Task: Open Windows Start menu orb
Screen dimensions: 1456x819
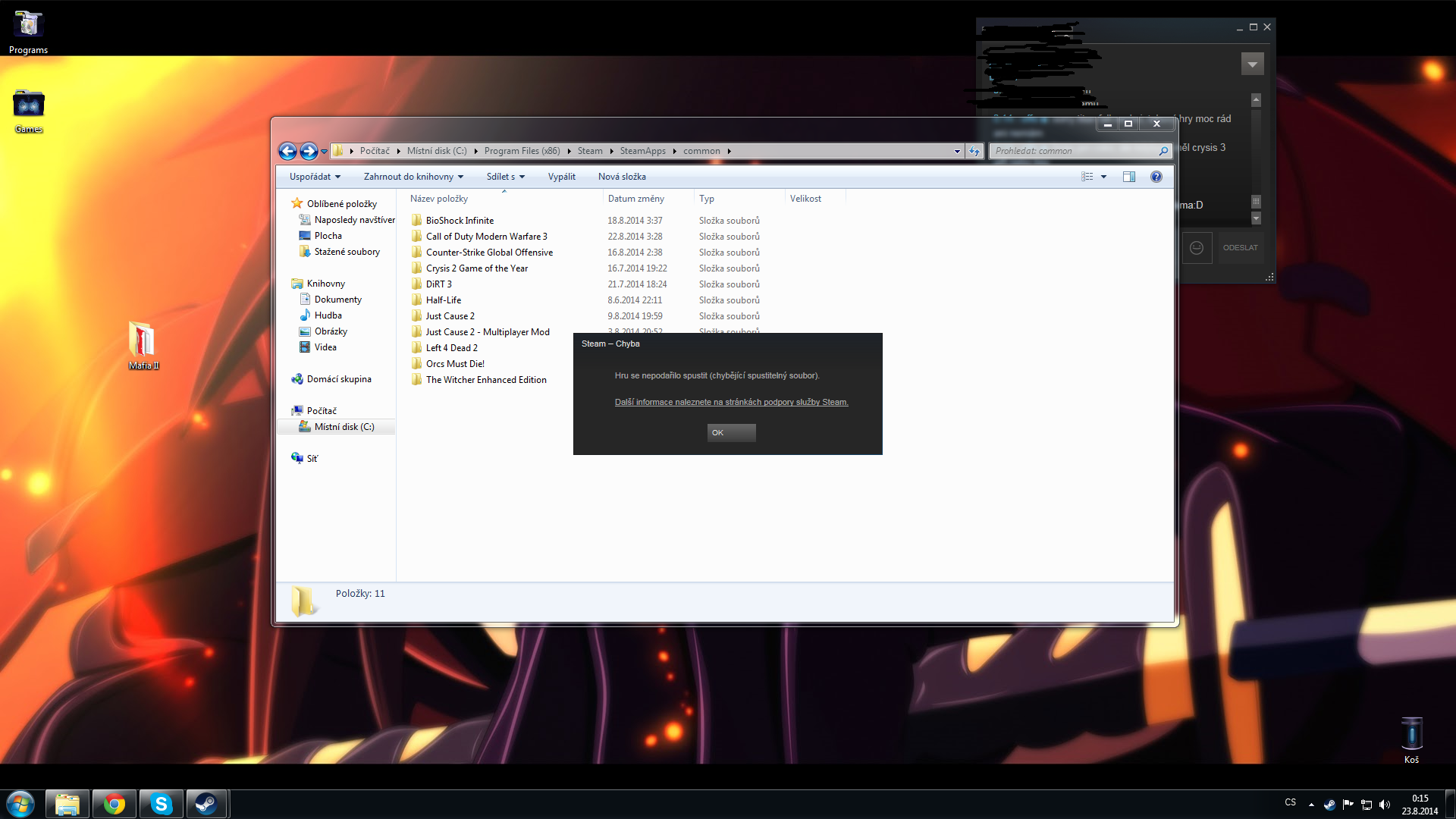Action: pyautogui.click(x=20, y=804)
